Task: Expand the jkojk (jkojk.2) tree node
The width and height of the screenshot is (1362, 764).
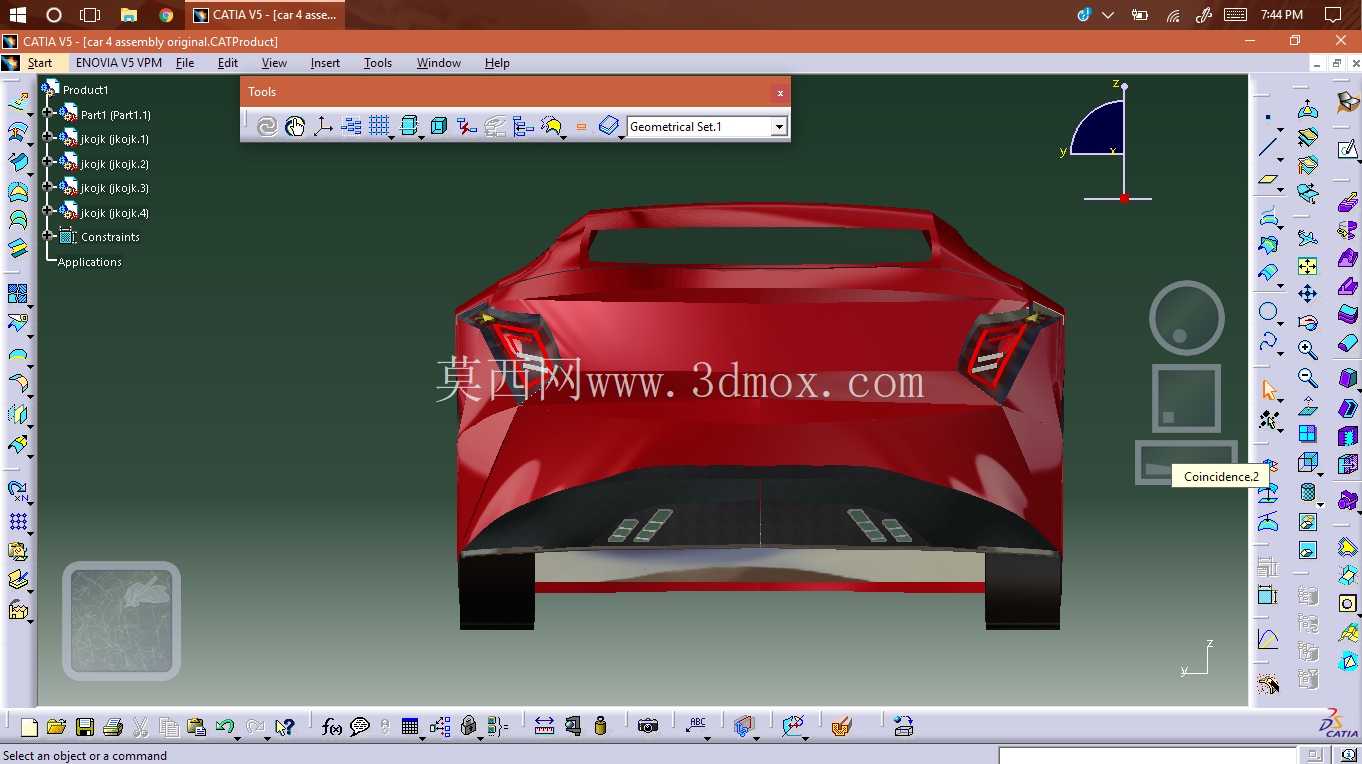Action: 47,163
